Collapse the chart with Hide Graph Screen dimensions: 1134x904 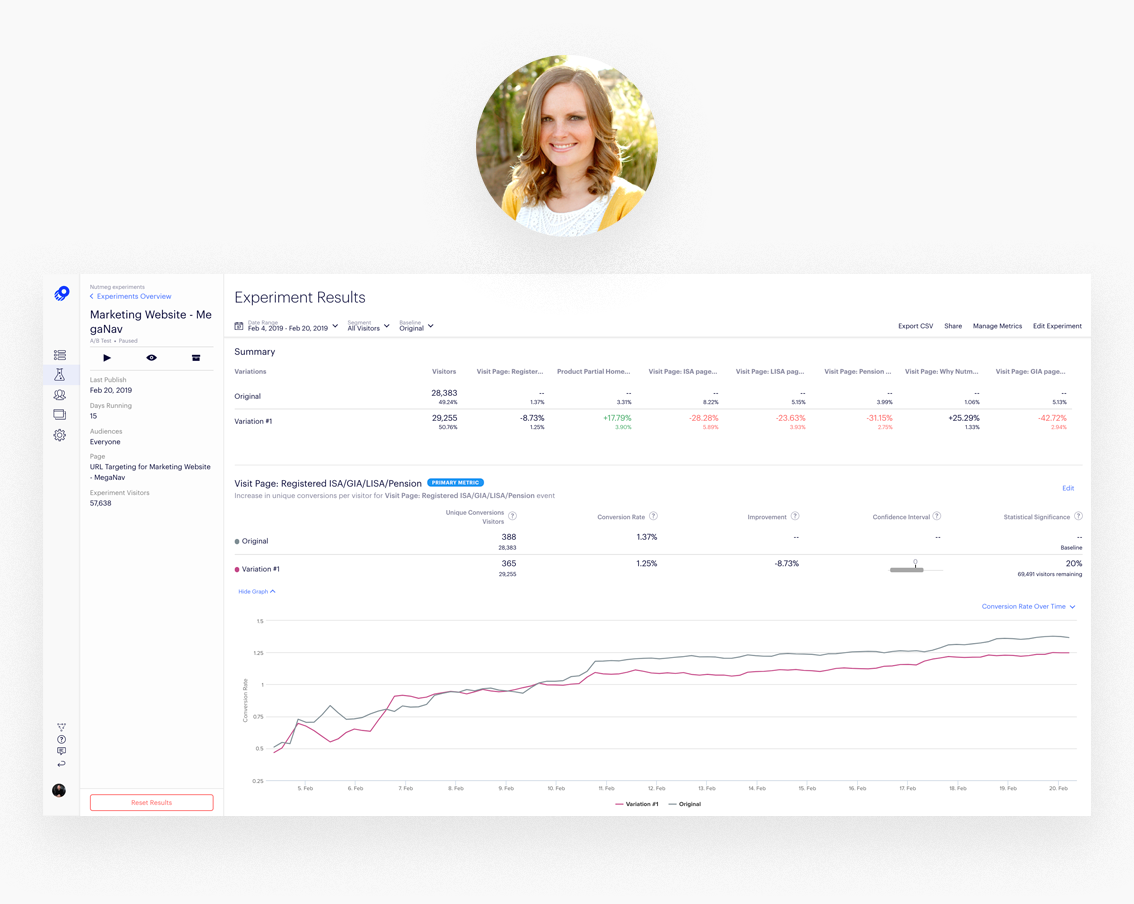coord(257,592)
